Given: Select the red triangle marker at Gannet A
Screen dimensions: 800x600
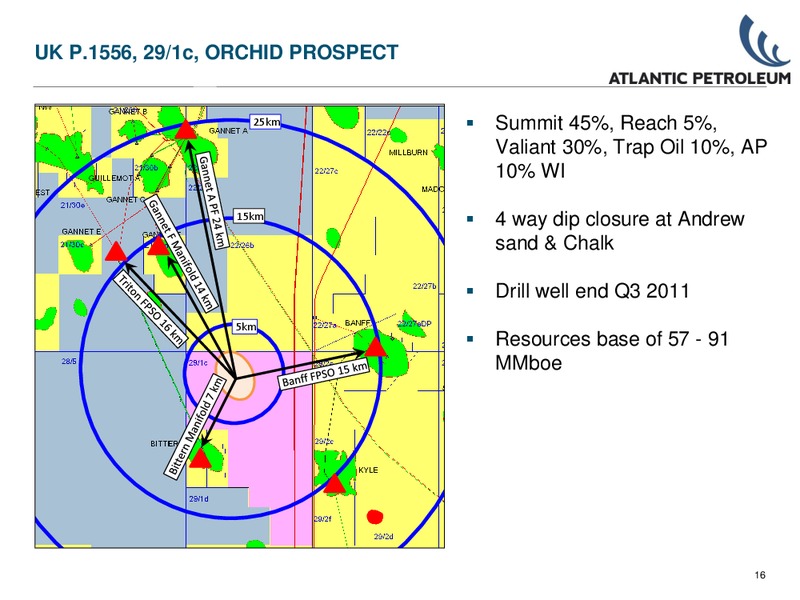Looking at the screenshot, I should 186,130.
